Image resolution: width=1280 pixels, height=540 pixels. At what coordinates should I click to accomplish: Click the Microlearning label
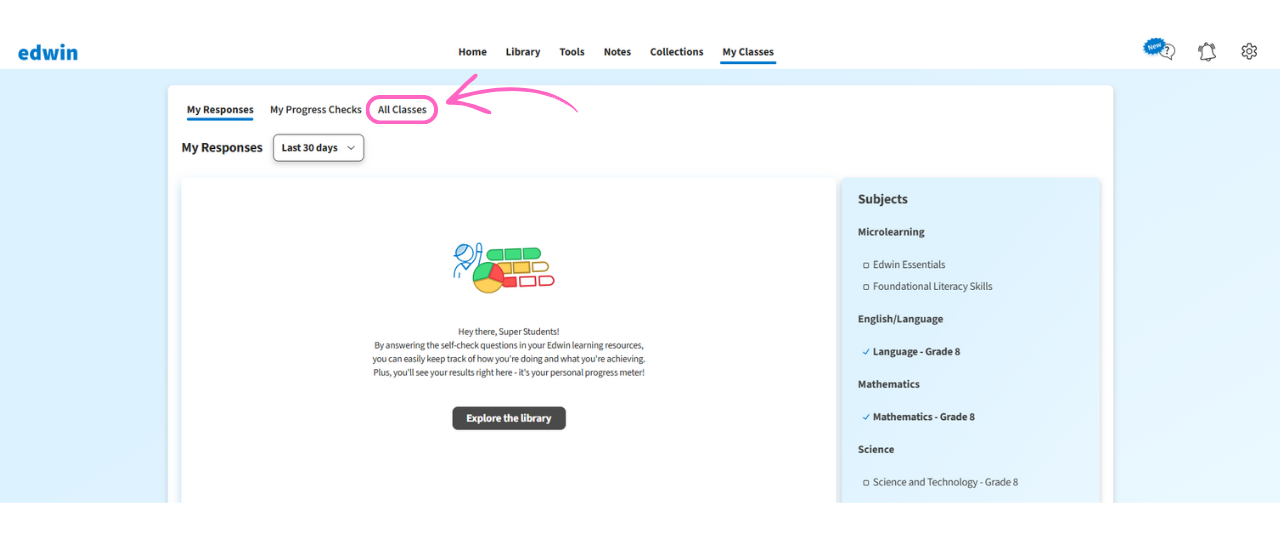pyautogui.click(x=891, y=232)
